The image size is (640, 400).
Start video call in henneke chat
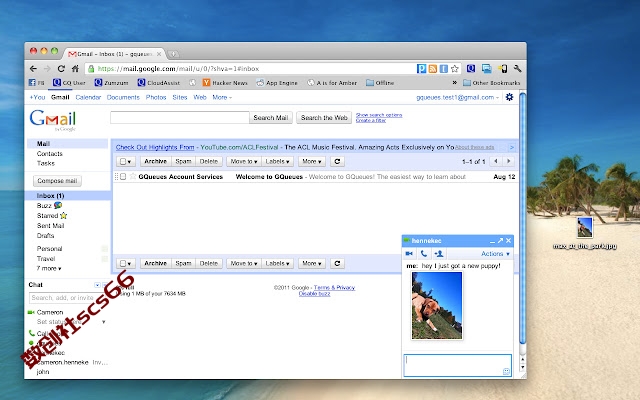click(x=409, y=253)
